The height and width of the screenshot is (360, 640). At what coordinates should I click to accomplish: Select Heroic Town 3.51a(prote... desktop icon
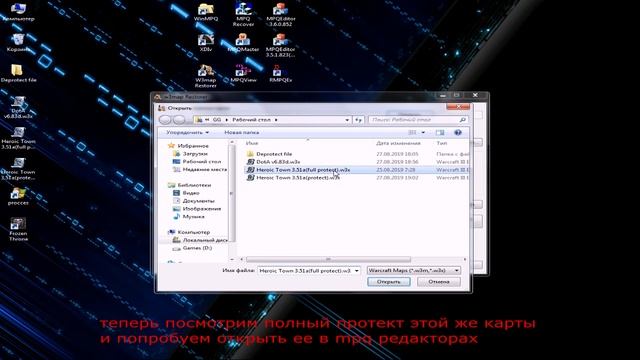[18, 169]
